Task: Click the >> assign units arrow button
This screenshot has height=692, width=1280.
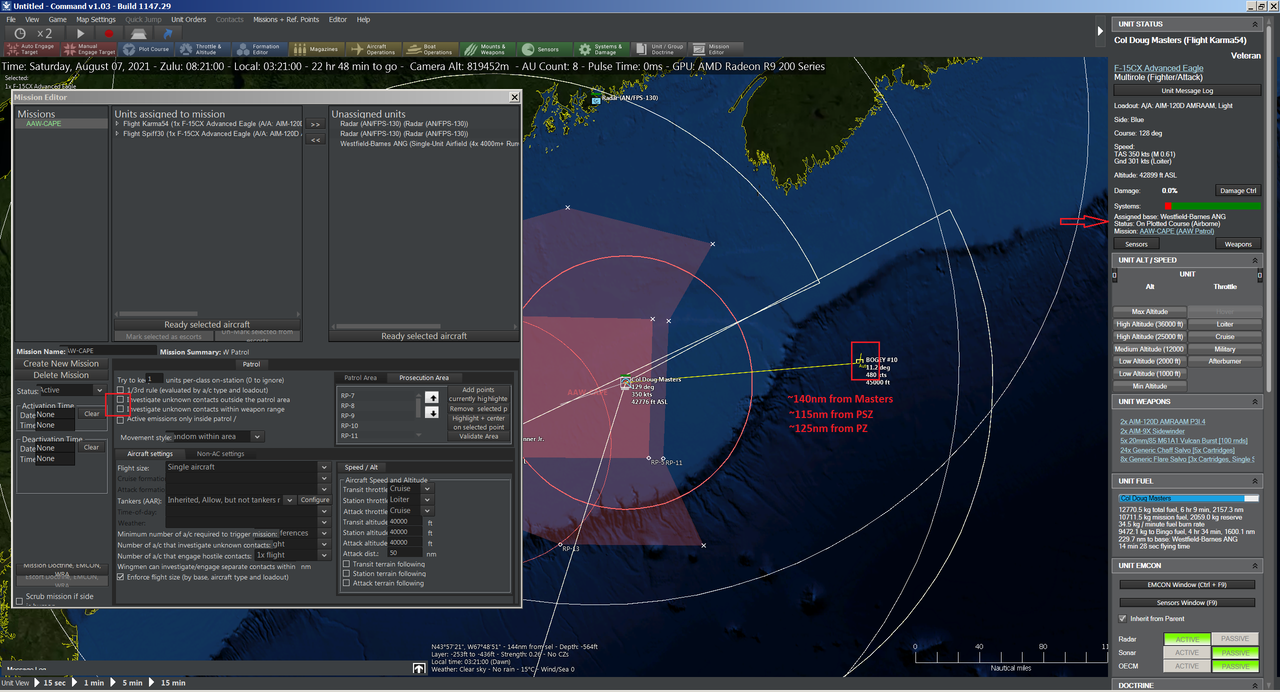Action: [x=316, y=125]
